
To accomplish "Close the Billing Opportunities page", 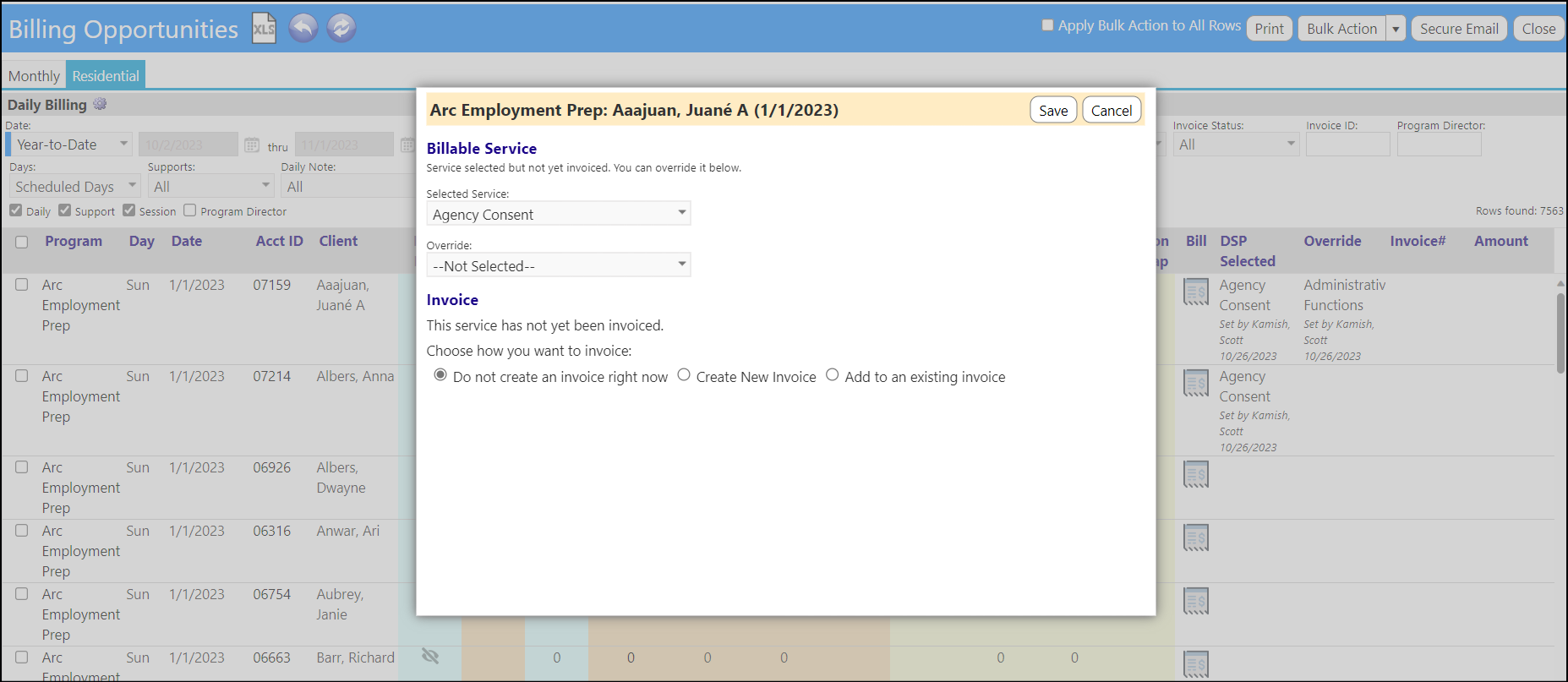I will tap(1538, 29).
